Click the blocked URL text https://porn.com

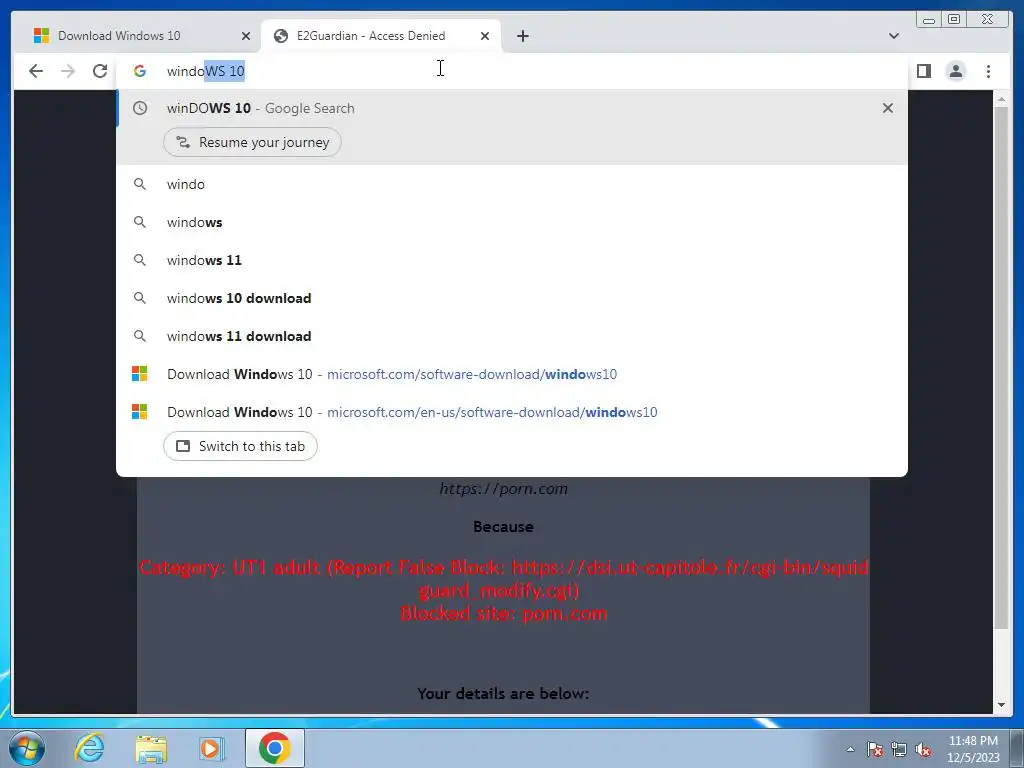coord(504,488)
